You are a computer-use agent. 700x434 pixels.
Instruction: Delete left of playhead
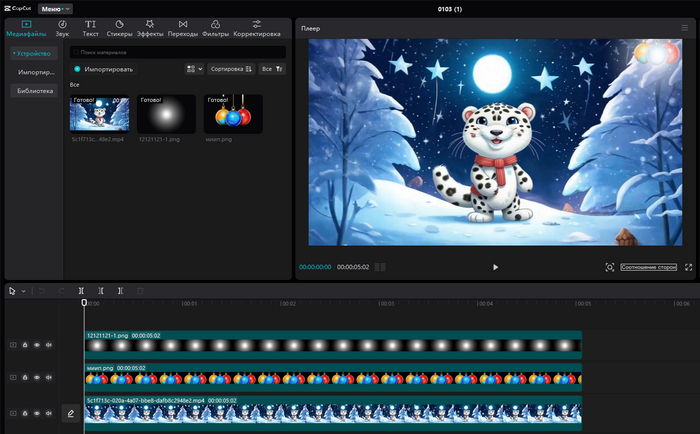pyautogui.click(x=101, y=291)
